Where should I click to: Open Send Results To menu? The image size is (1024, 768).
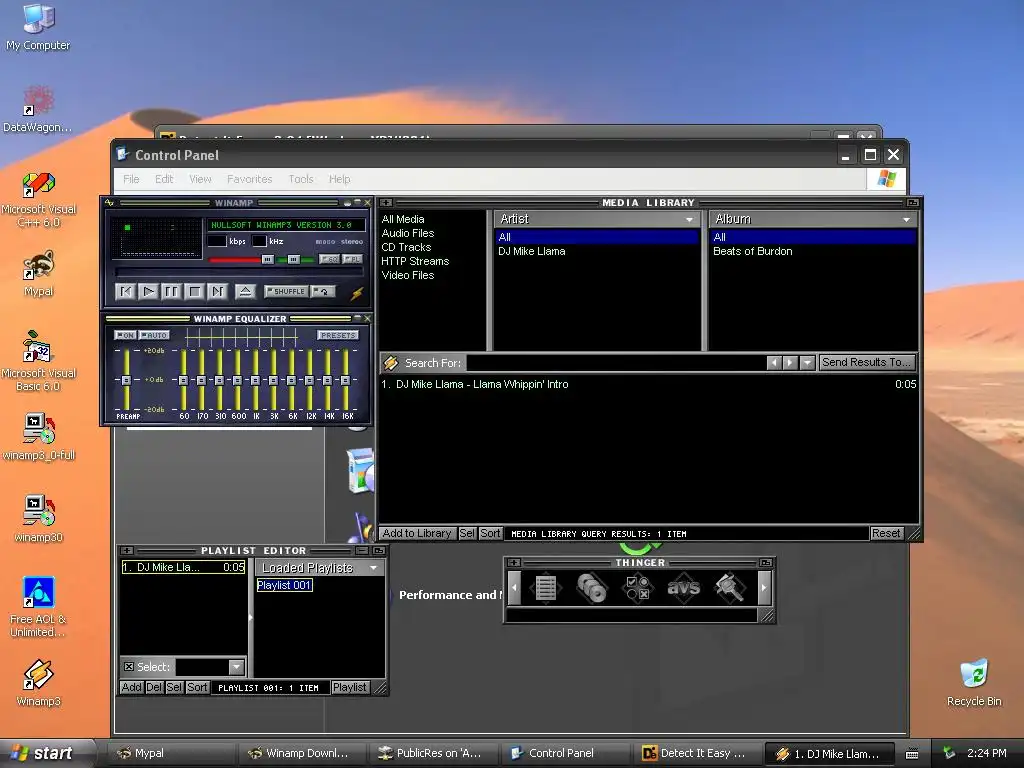pos(866,362)
